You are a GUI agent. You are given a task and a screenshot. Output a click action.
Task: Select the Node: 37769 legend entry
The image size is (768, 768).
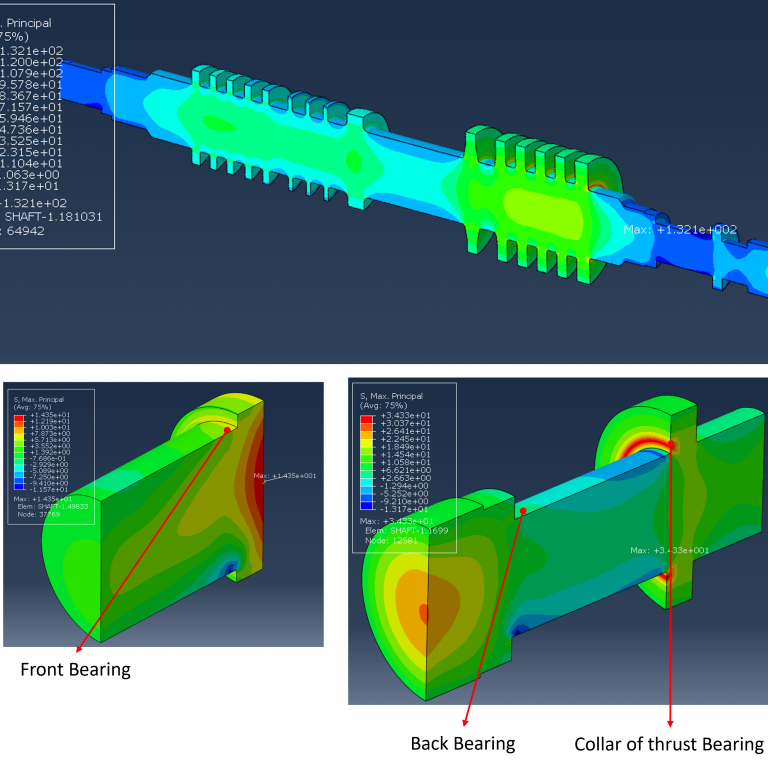point(37,514)
